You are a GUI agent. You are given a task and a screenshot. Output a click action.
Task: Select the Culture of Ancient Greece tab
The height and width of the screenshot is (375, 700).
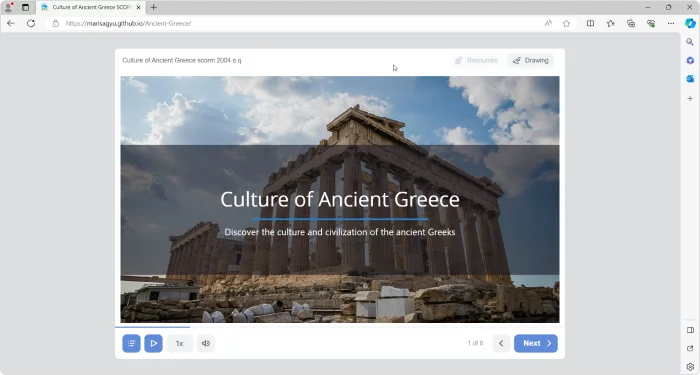[x=91, y=7]
